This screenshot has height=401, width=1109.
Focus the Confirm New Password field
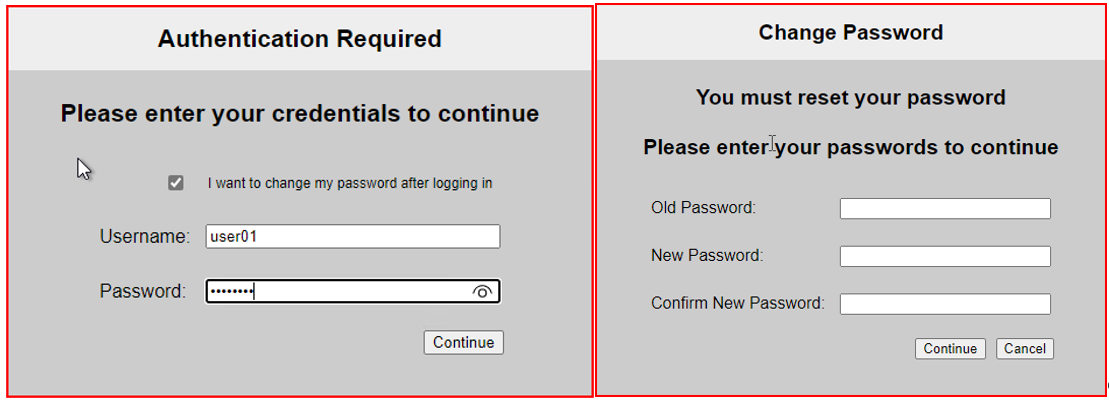click(x=945, y=304)
